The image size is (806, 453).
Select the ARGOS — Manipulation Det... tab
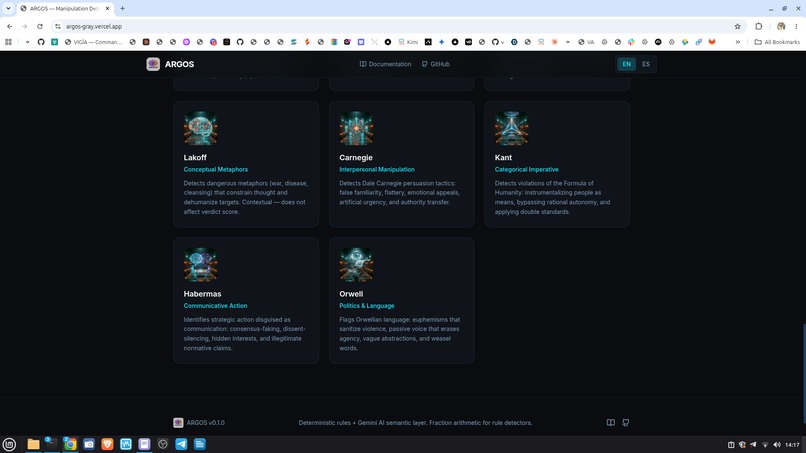64,8
